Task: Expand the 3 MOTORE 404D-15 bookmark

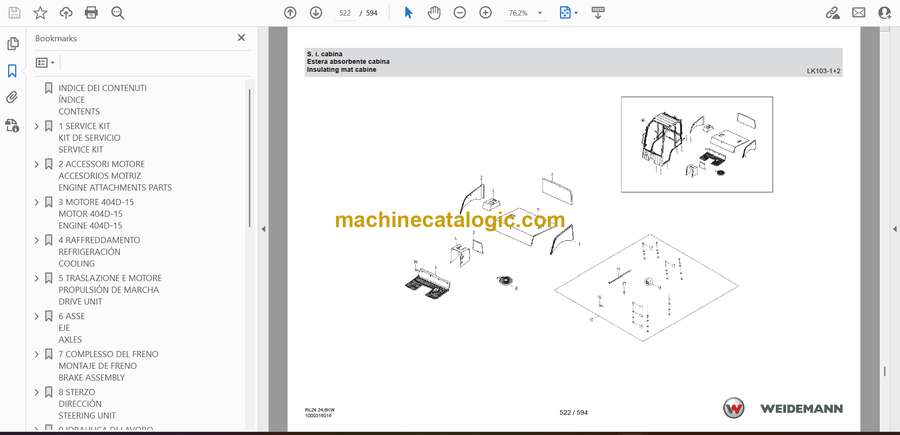Action: tap(37, 202)
